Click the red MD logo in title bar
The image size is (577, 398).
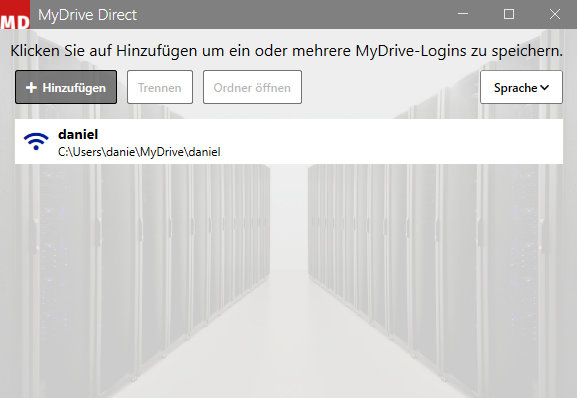tap(15, 15)
